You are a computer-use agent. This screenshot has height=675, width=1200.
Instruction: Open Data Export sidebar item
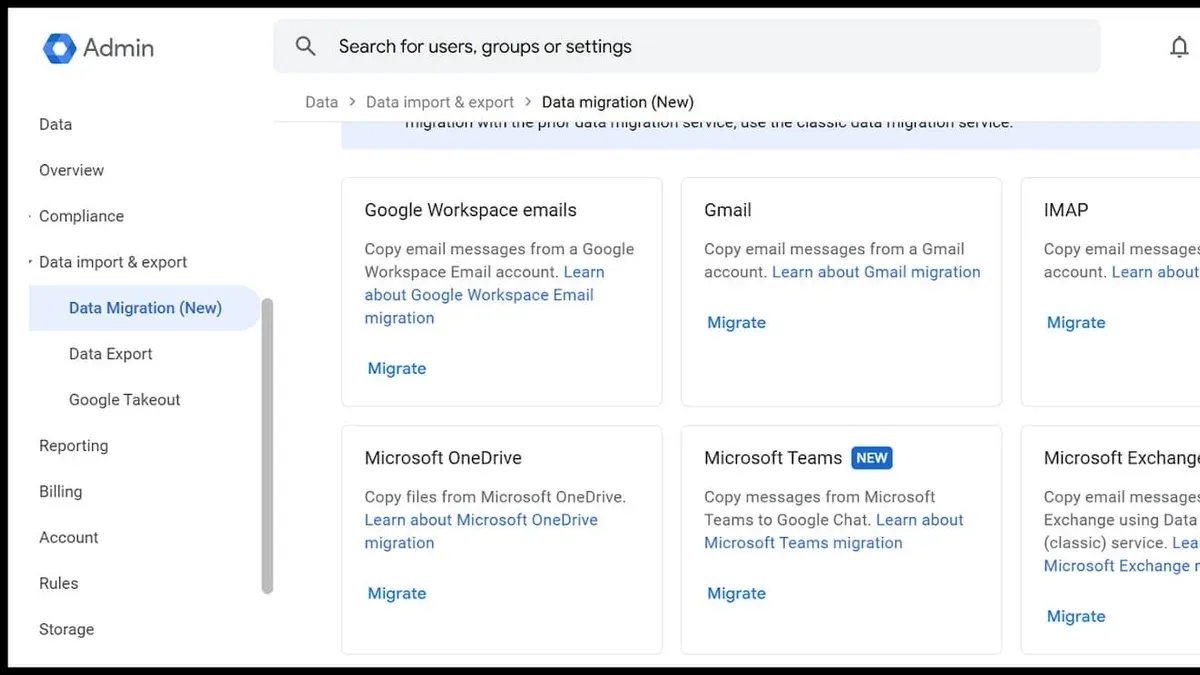[111, 354]
